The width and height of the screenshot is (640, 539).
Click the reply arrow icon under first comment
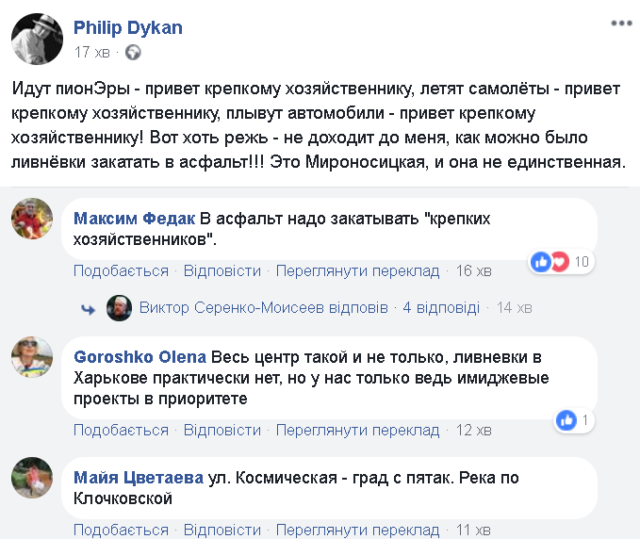coord(88,307)
